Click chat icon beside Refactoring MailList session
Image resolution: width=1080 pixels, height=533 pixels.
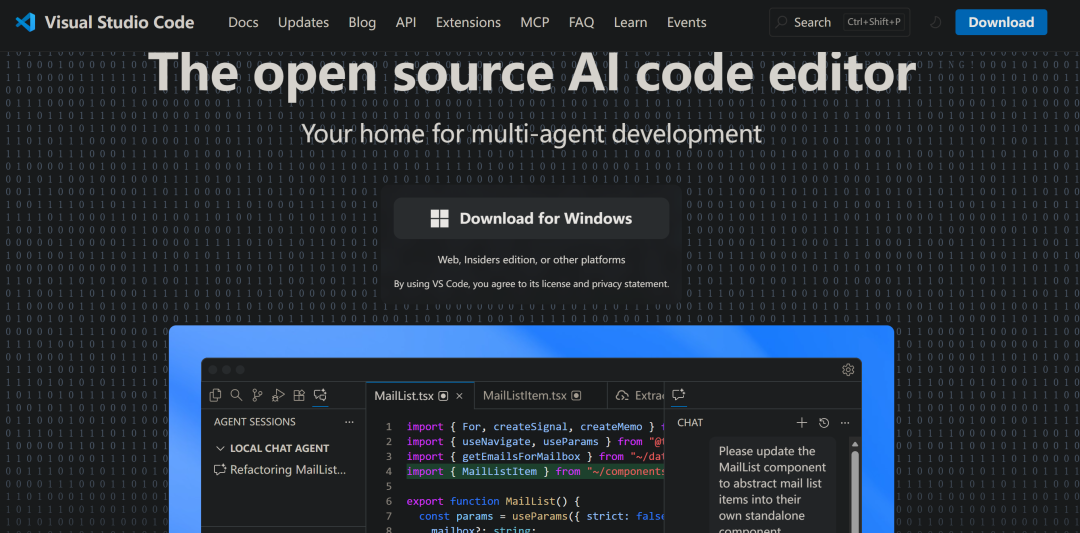point(220,470)
